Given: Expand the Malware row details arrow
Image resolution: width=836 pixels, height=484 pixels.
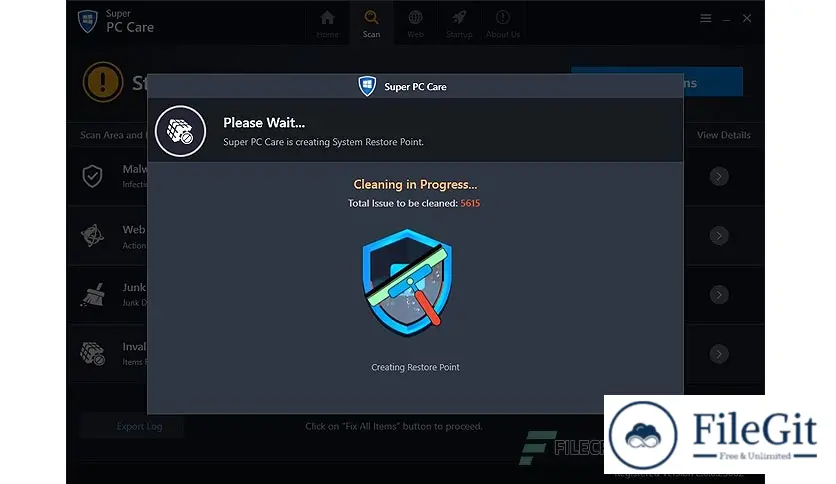Looking at the screenshot, I should pyautogui.click(x=719, y=176).
